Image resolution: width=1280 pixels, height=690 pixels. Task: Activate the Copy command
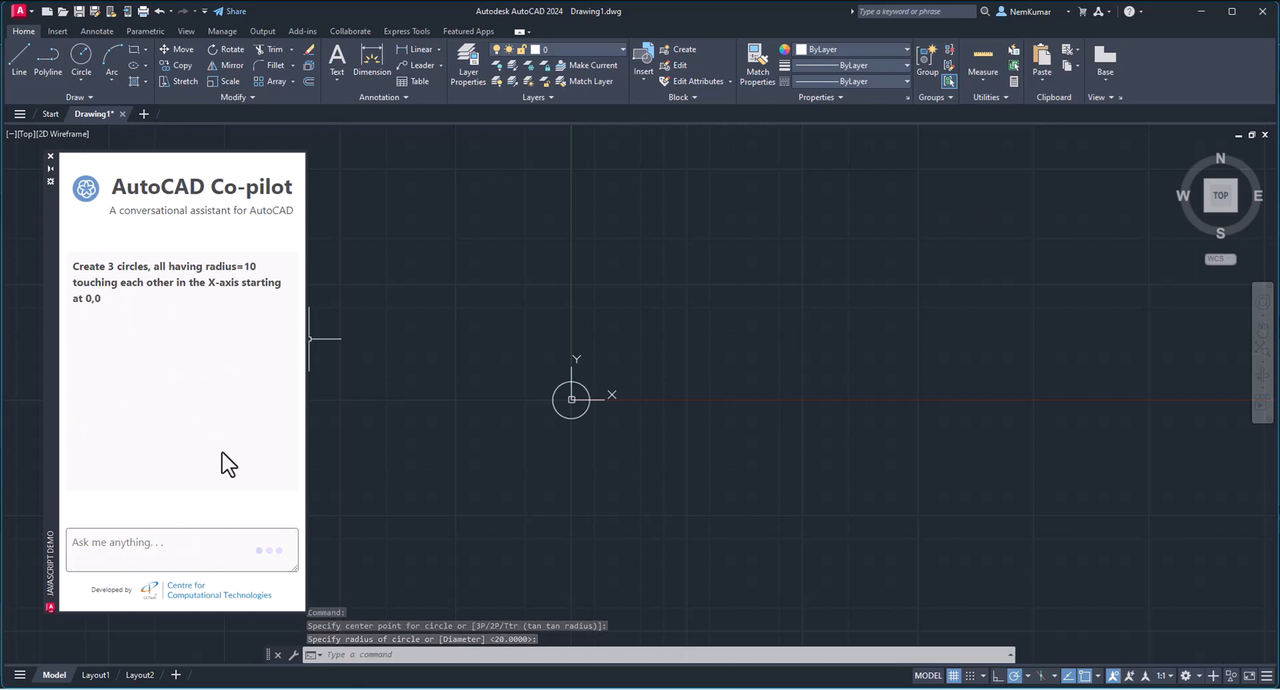175,65
